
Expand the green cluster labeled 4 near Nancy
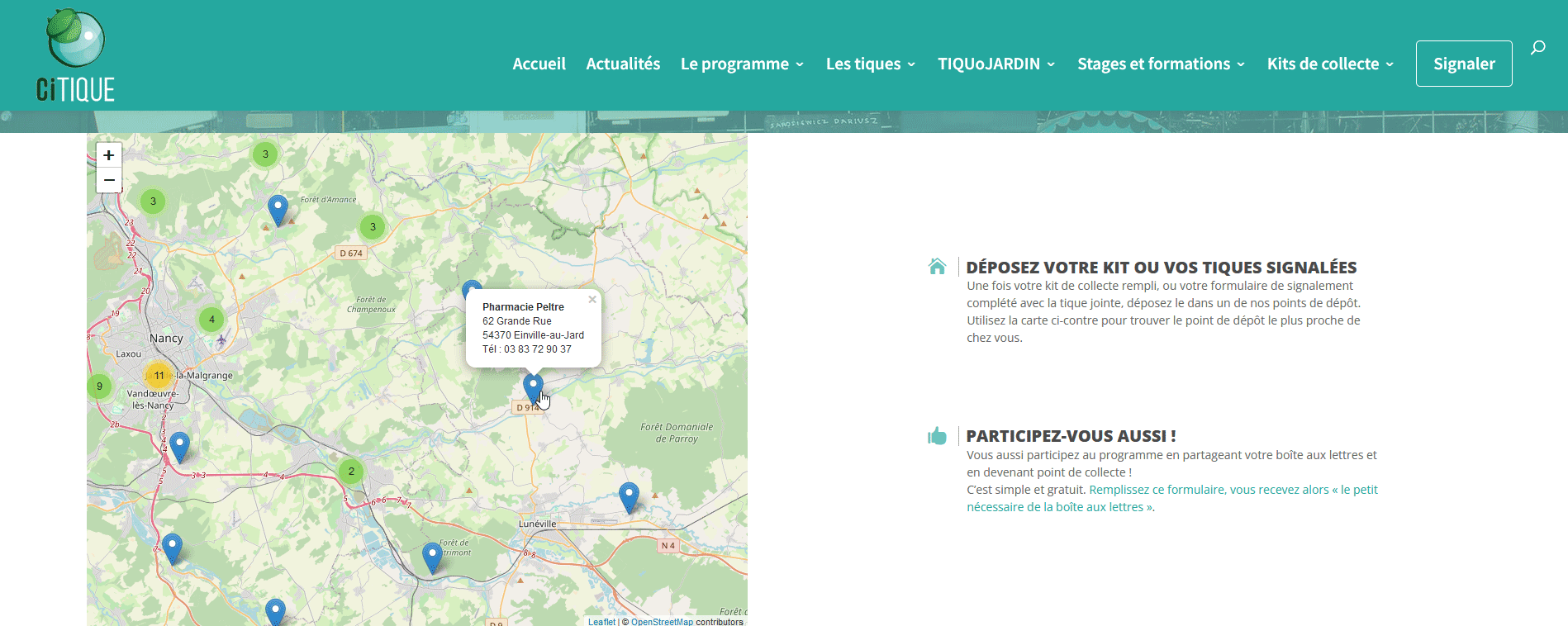point(211,319)
